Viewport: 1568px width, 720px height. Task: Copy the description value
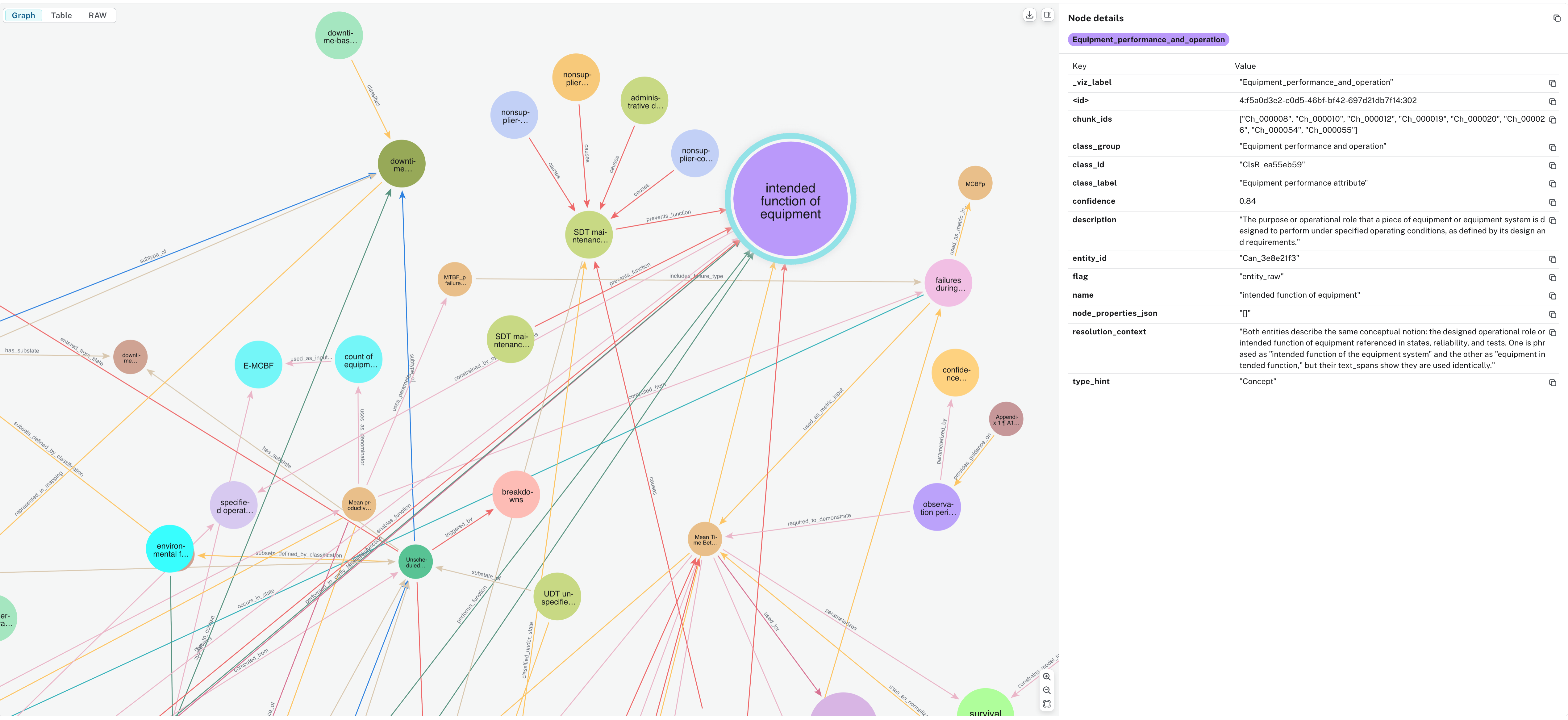[1552, 220]
